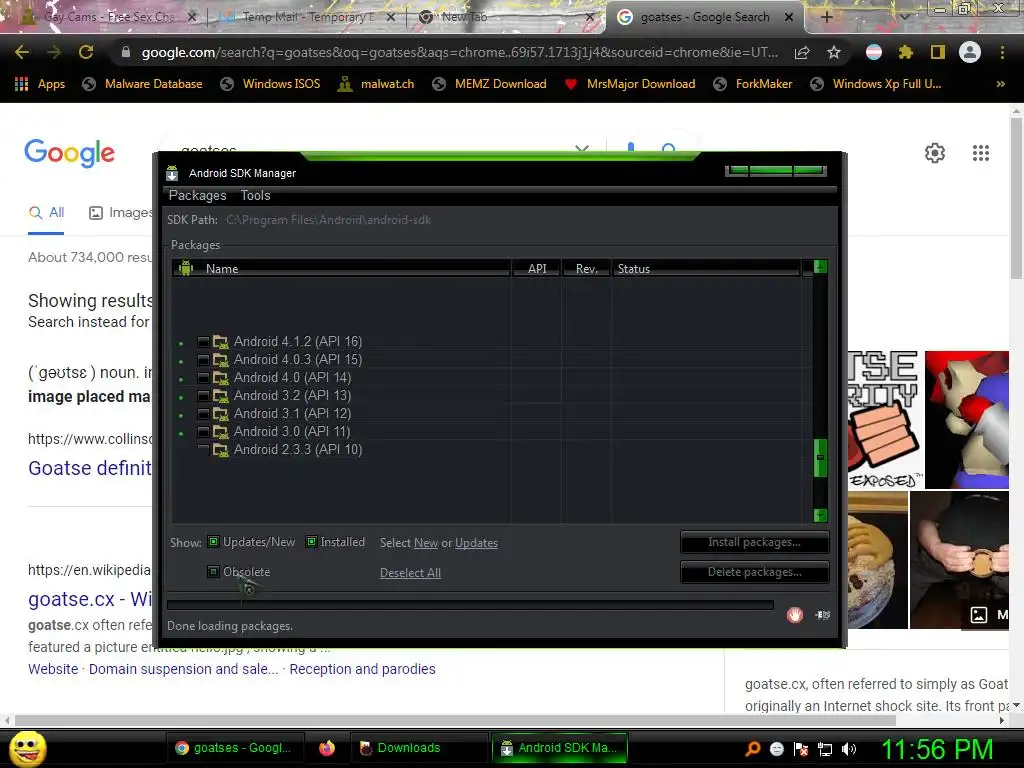Screen dimensions: 1024x768
Task: Open the ForkMaker bookmark
Action: (752, 84)
